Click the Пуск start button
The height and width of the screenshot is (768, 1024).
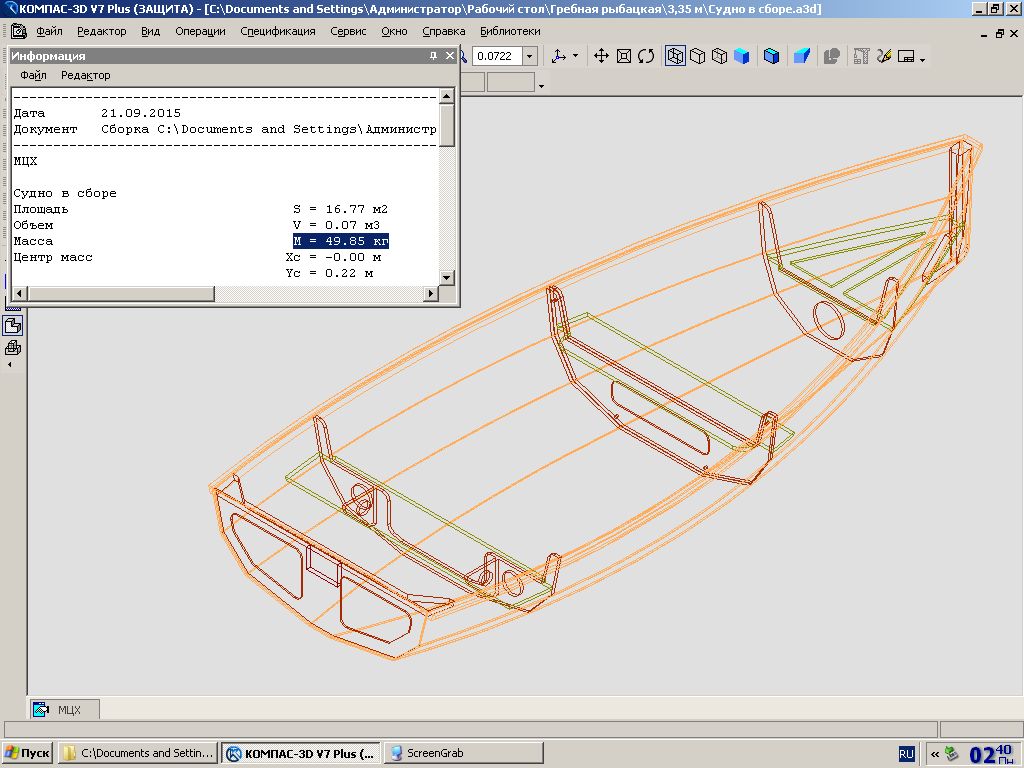tap(28, 753)
